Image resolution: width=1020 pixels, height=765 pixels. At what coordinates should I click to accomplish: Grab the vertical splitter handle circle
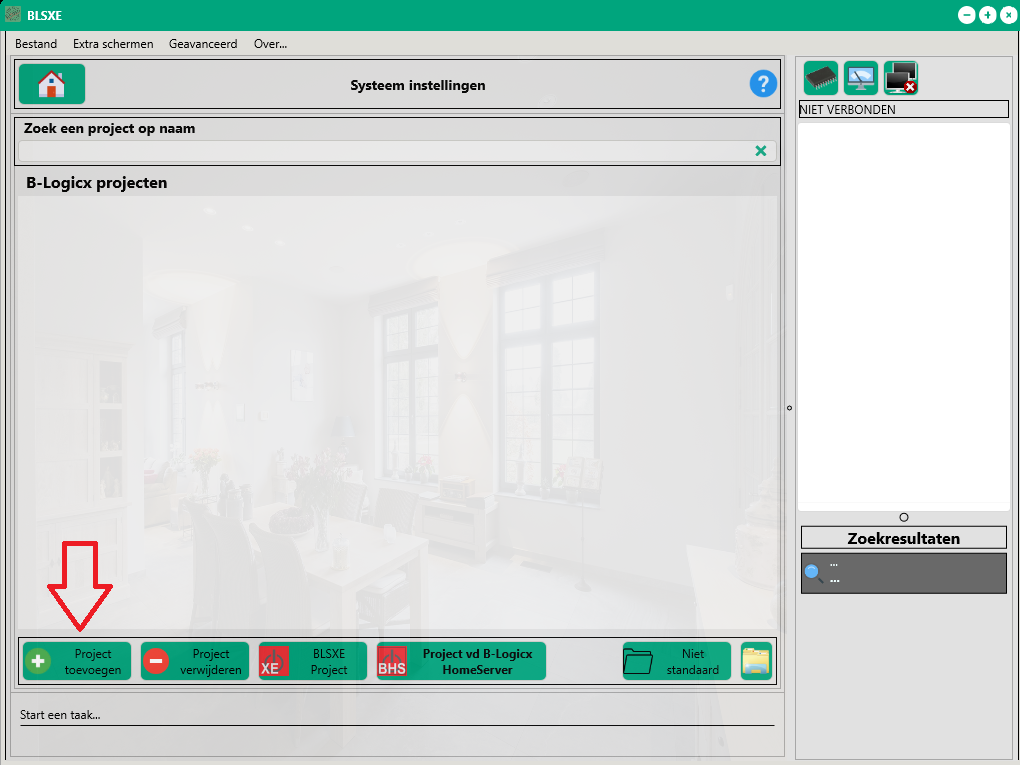[790, 408]
